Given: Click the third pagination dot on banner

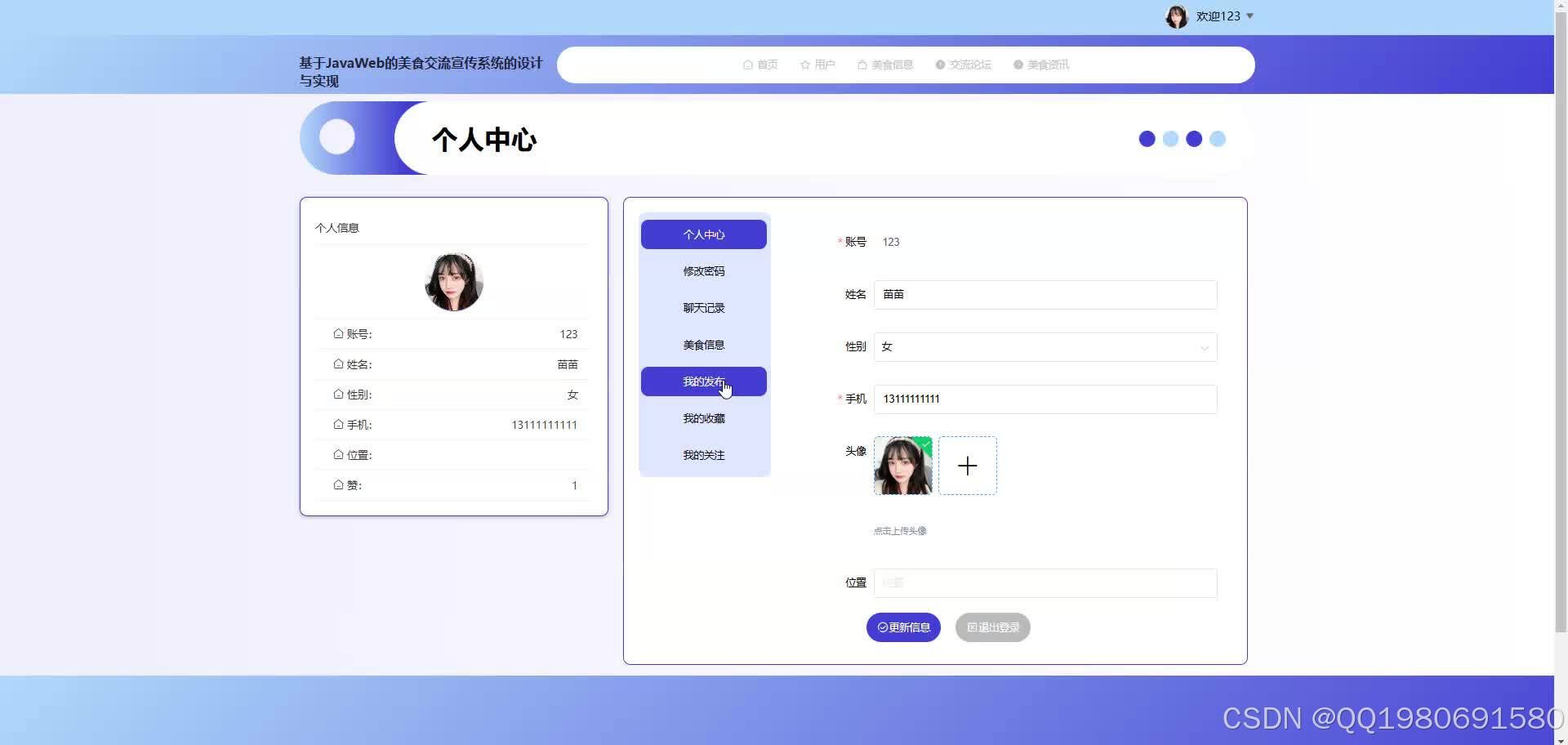Looking at the screenshot, I should 1194,139.
